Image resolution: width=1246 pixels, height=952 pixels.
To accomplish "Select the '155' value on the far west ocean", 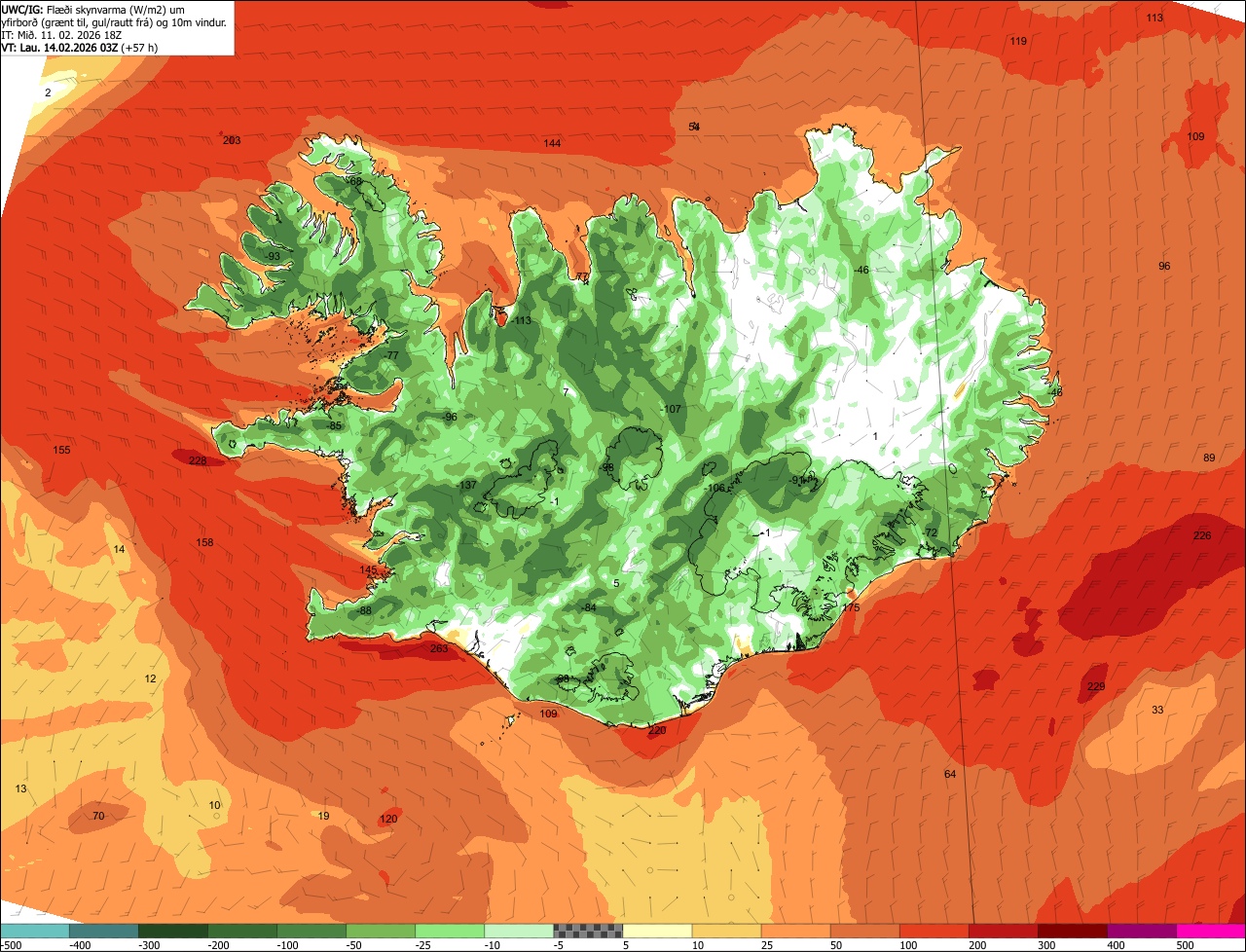I will click(x=61, y=451).
